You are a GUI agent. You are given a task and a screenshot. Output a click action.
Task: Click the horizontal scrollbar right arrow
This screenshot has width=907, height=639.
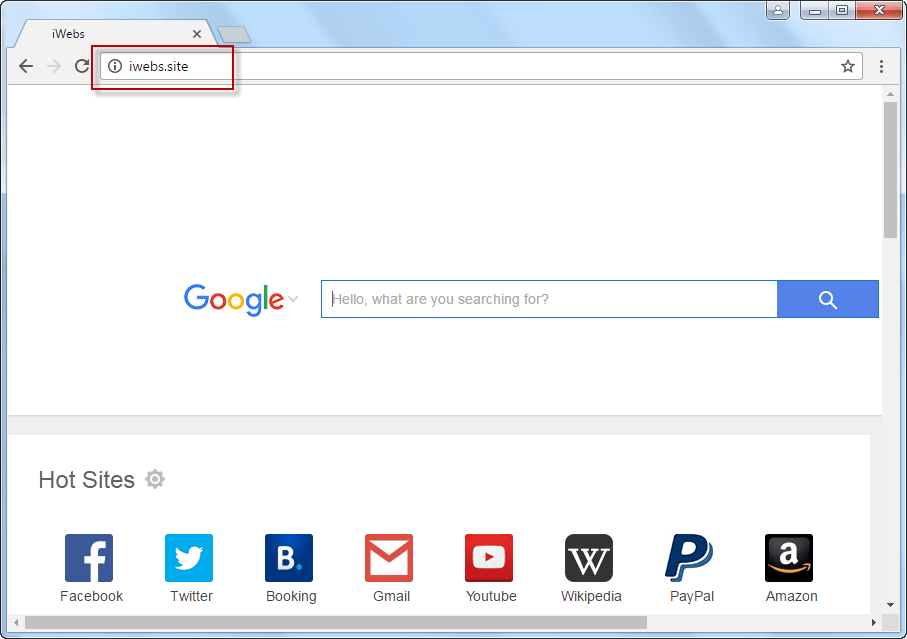click(x=873, y=622)
